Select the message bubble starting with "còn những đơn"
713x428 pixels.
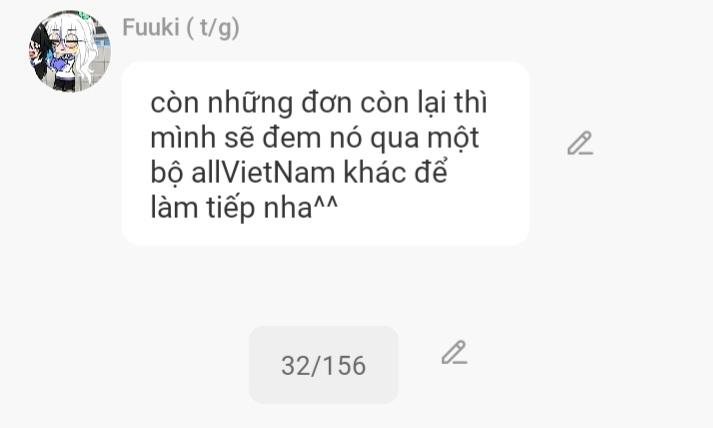[x=326, y=154]
